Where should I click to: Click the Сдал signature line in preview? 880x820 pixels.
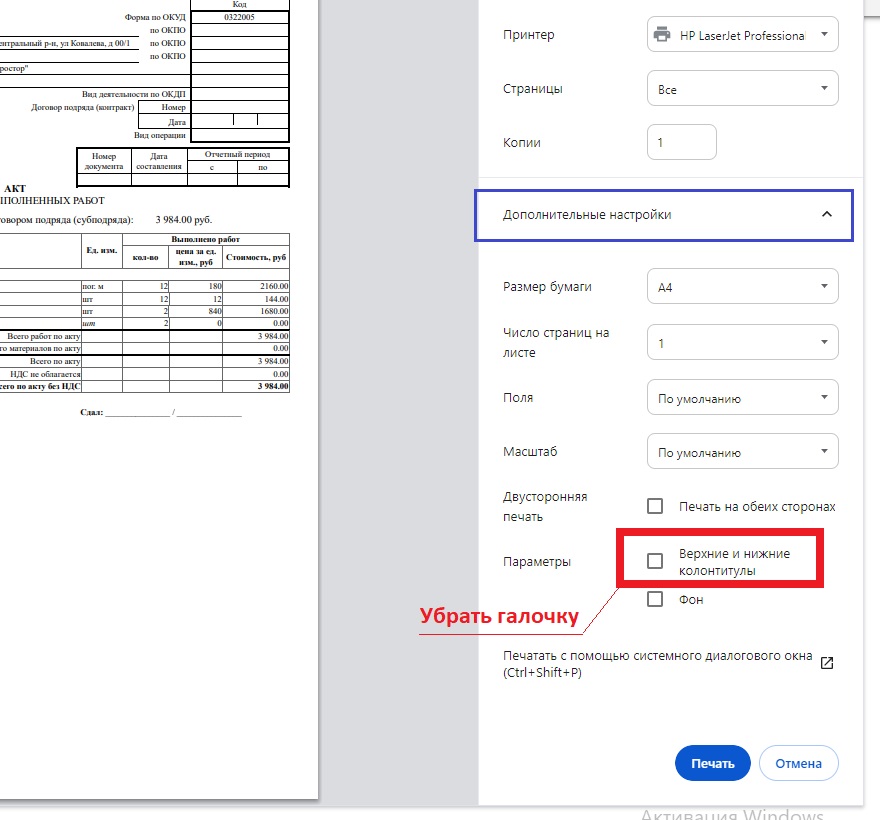(x=161, y=413)
